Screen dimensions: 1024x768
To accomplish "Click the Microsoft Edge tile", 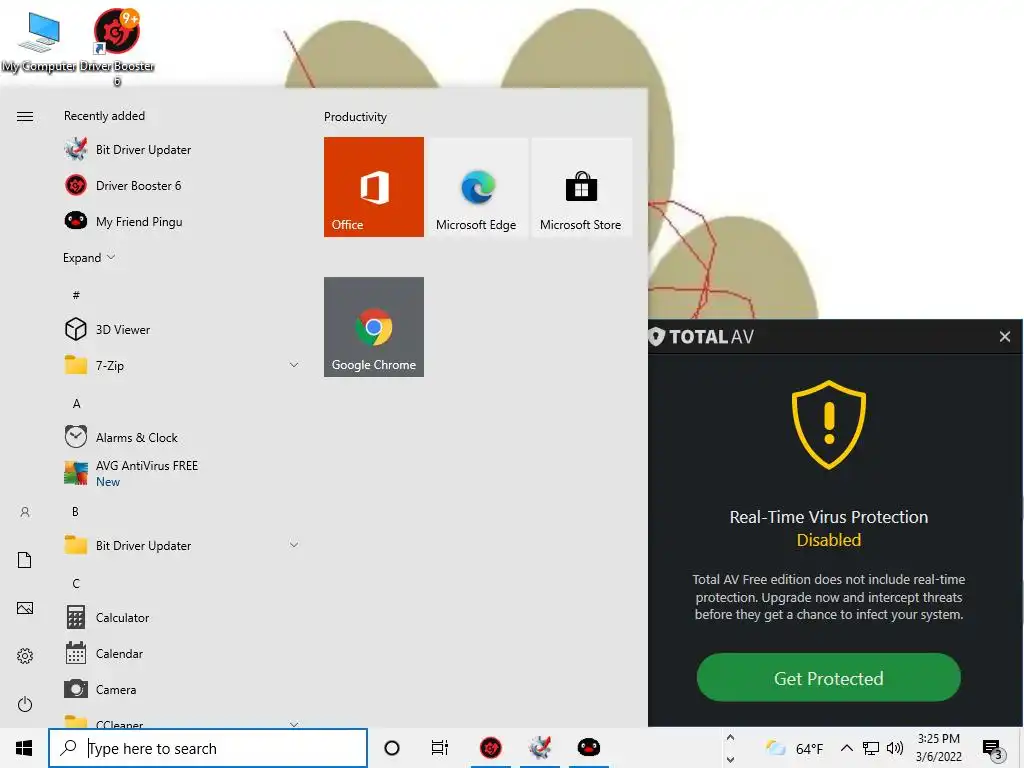I will [476, 187].
